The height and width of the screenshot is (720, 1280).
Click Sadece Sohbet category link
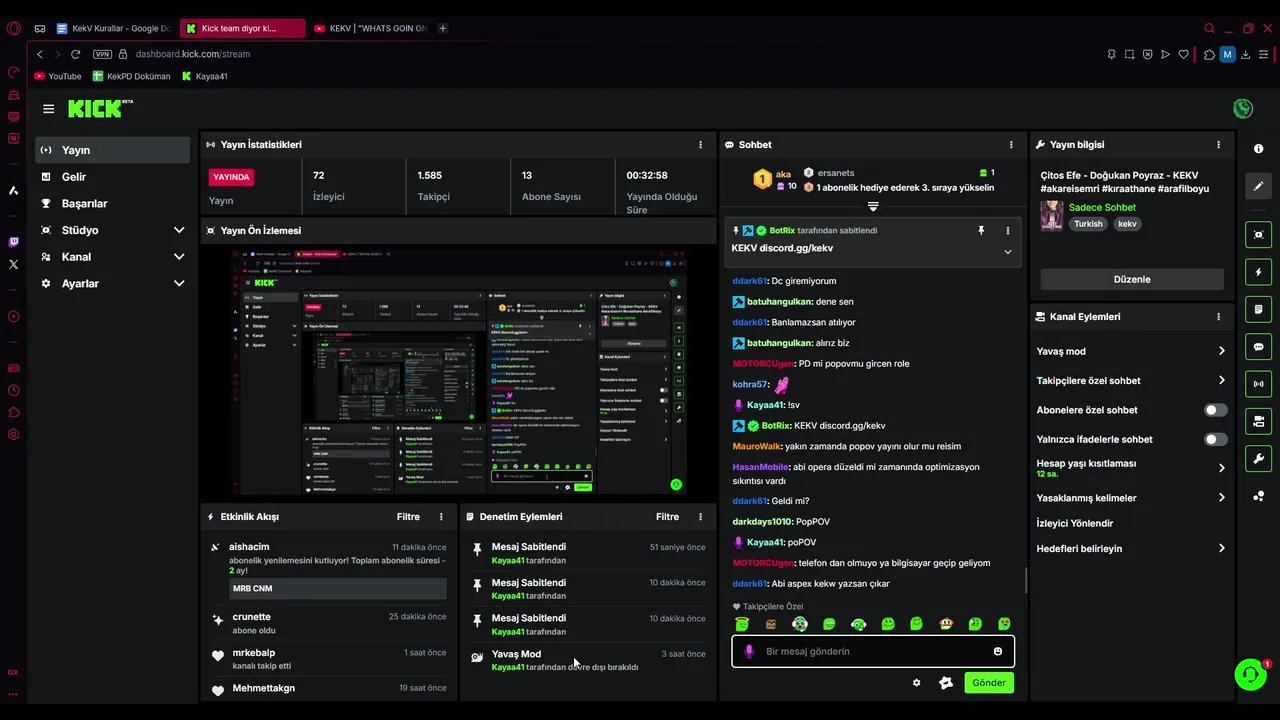pyautogui.click(x=1102, y=207)
